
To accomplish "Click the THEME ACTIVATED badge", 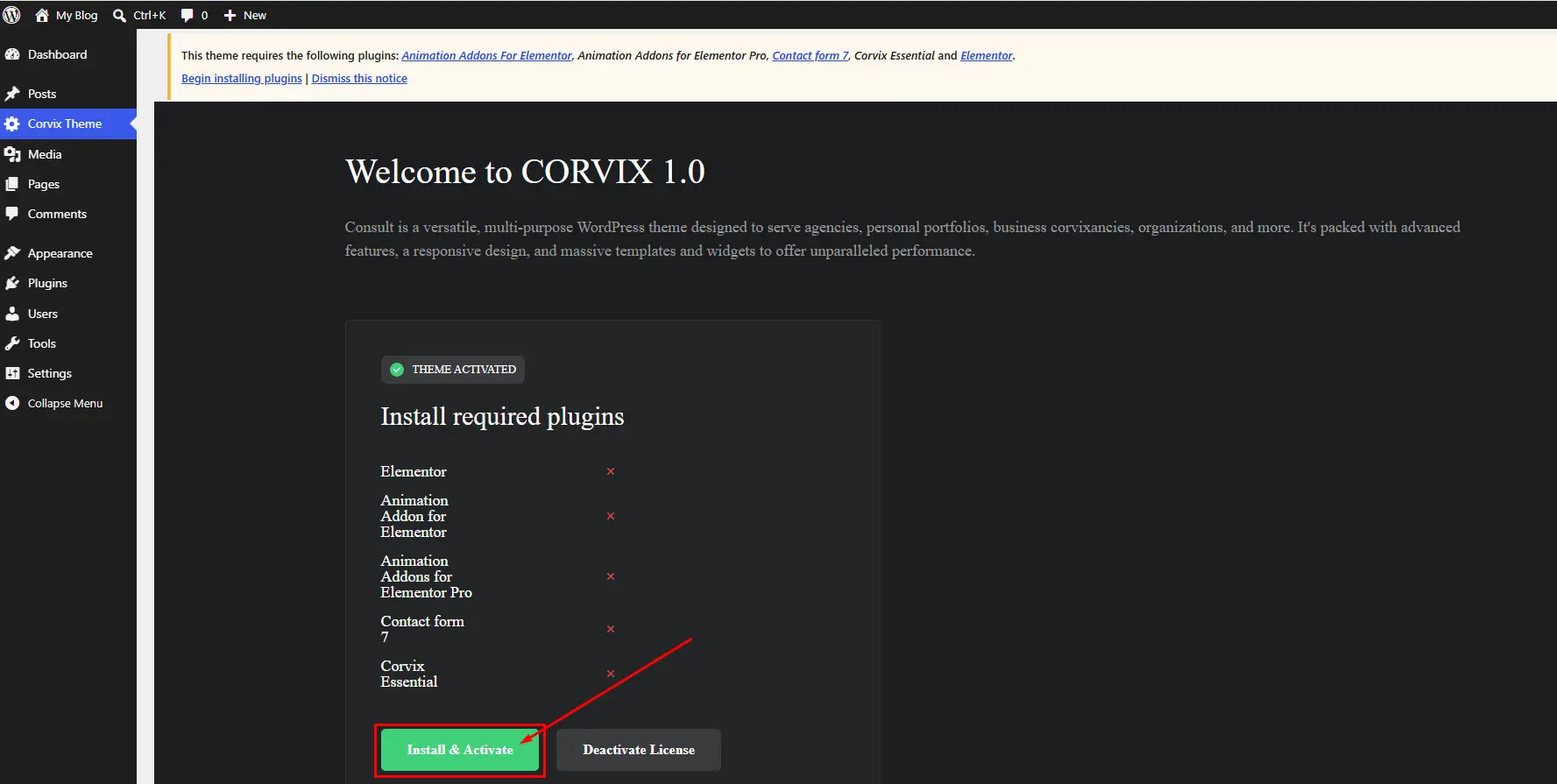I will point(453,370).
